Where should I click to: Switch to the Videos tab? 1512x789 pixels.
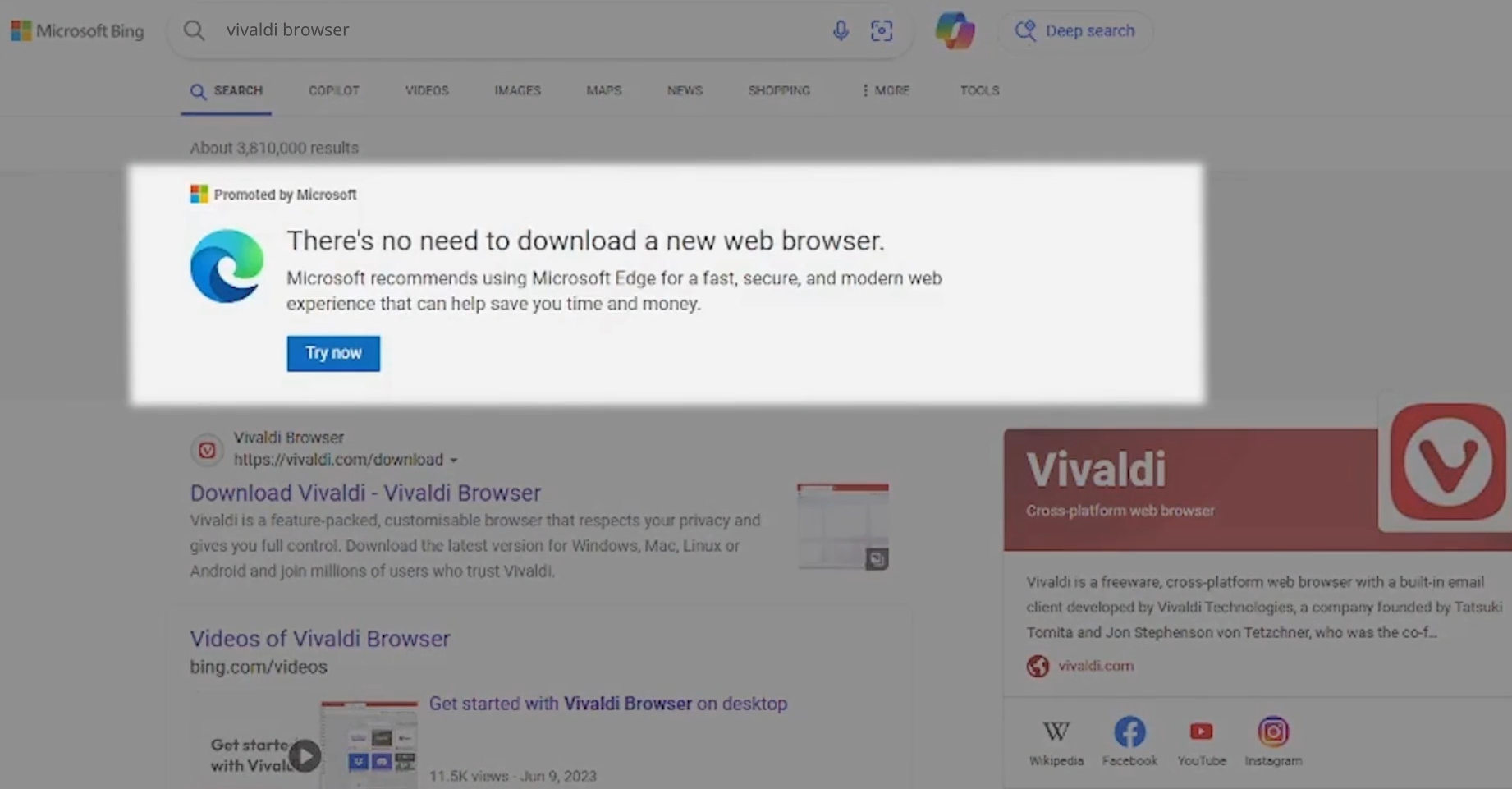(x=426, y=90)
